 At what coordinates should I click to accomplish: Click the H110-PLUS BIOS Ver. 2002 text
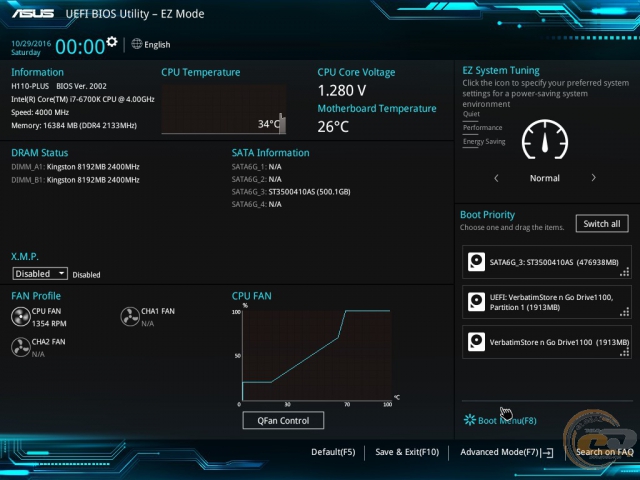59,86
